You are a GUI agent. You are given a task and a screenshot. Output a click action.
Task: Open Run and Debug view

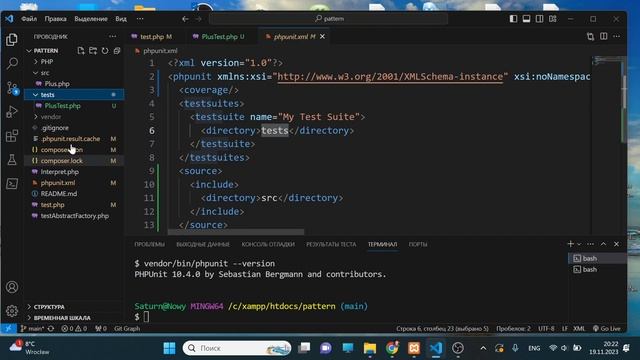[x=12, y=111]
